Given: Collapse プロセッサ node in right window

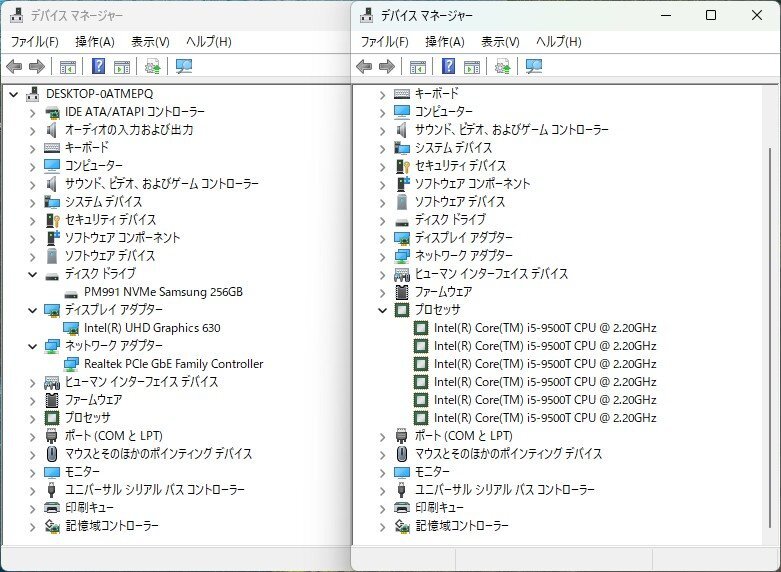Looking at the screenshot, I should point(382,310).
